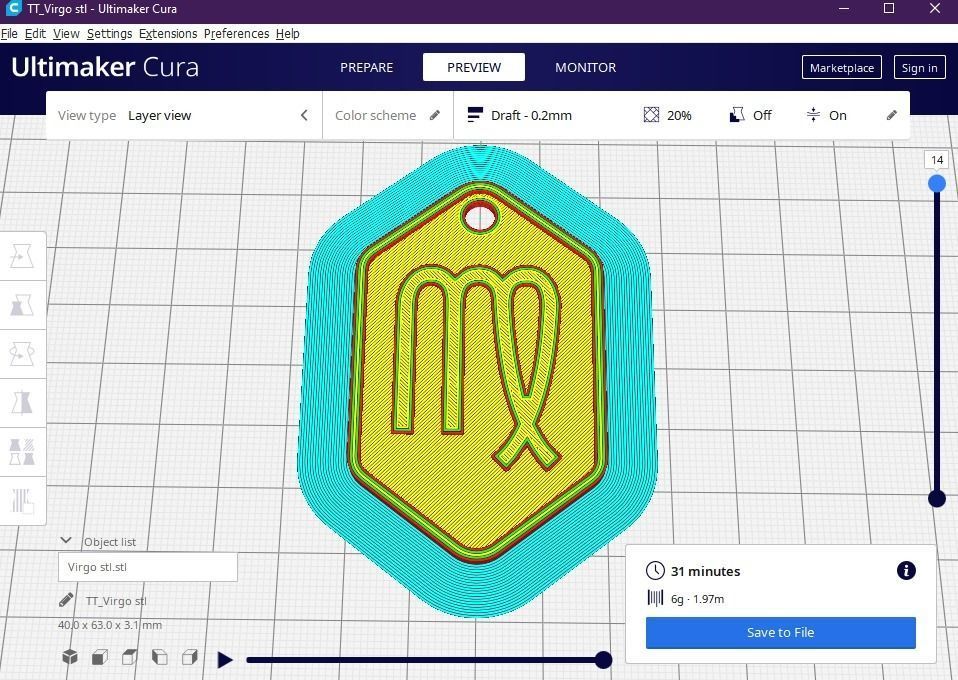Open the View menu
The width and height of the screenshot is (958, 680).
[66, 34]
